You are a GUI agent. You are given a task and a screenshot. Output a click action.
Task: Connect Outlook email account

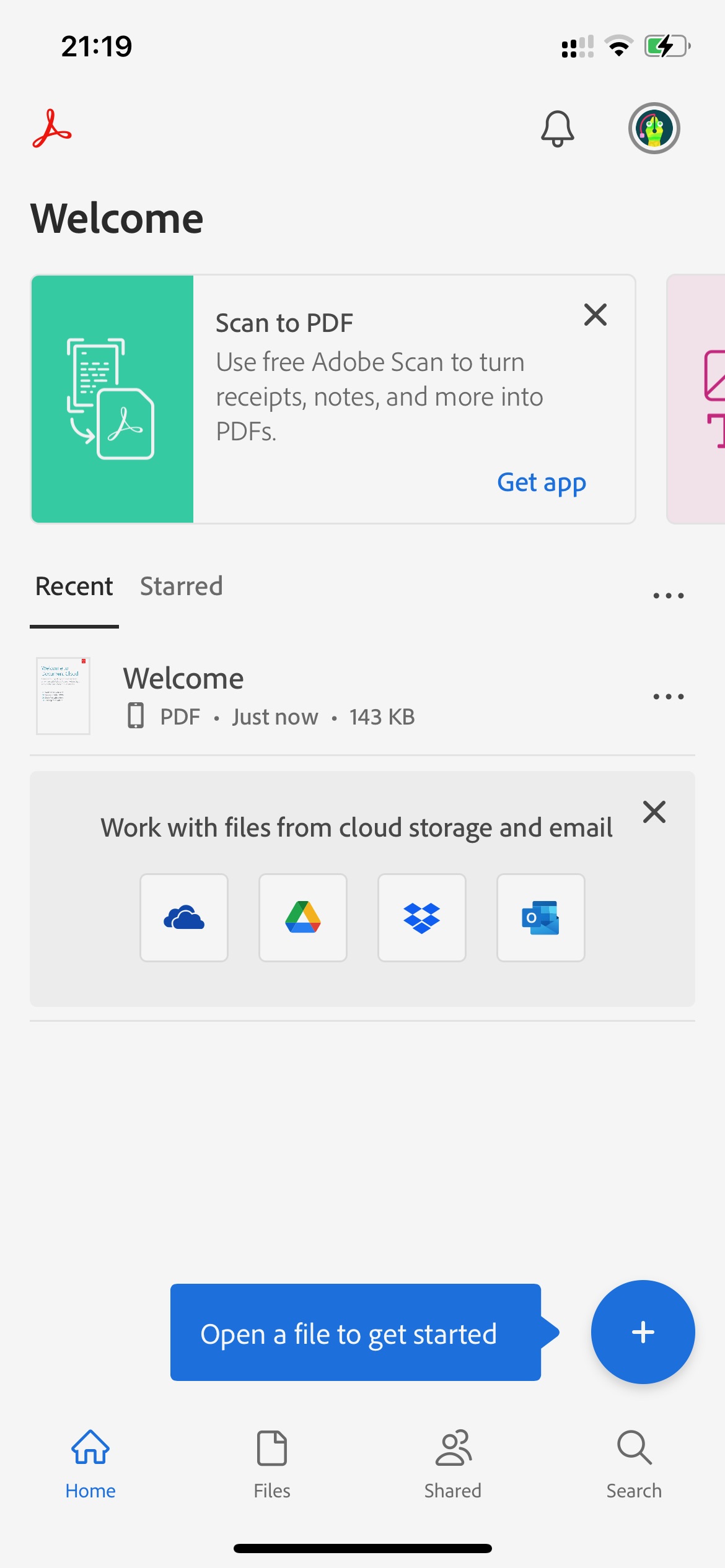point(541,917)
